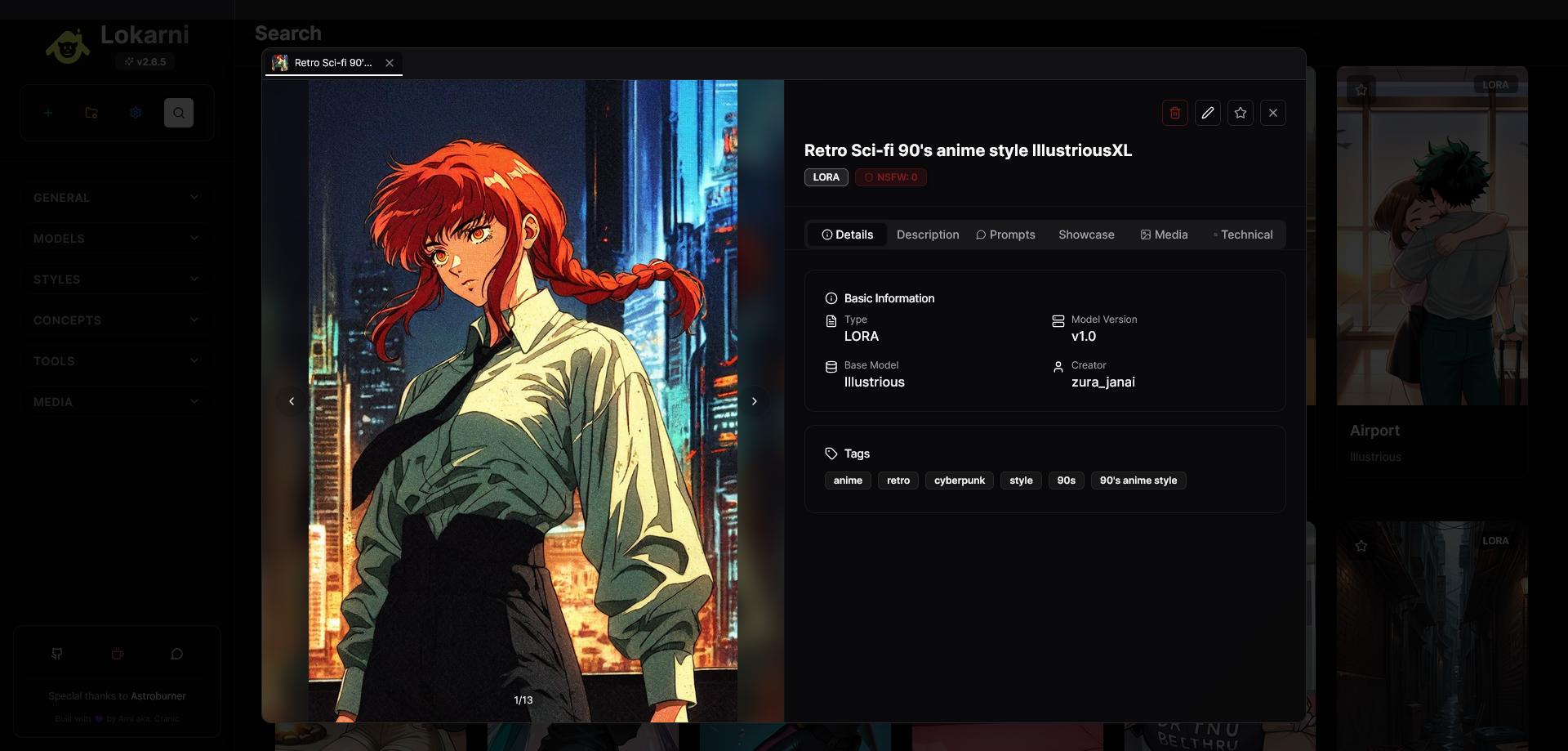1568x751 pixels.
Task: Activate the search magnifier button in sidebar
Action: [179, 113]
